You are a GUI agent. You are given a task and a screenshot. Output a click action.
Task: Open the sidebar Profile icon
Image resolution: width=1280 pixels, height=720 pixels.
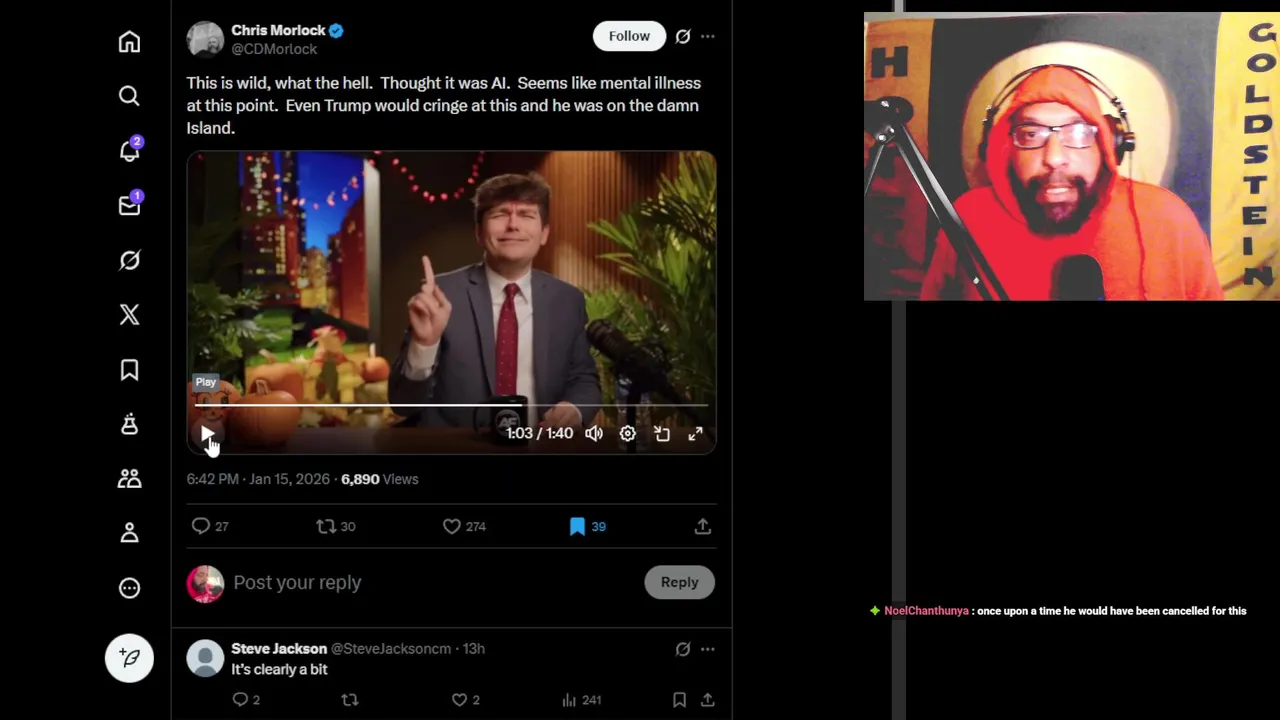coord(129,533)
